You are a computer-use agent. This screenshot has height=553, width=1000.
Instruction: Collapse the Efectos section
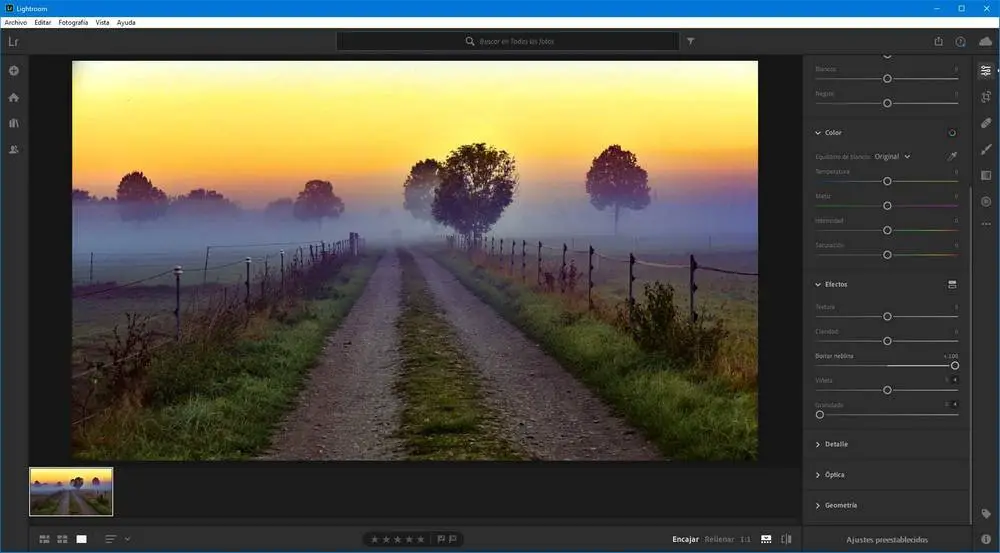[x=818, y=284]
